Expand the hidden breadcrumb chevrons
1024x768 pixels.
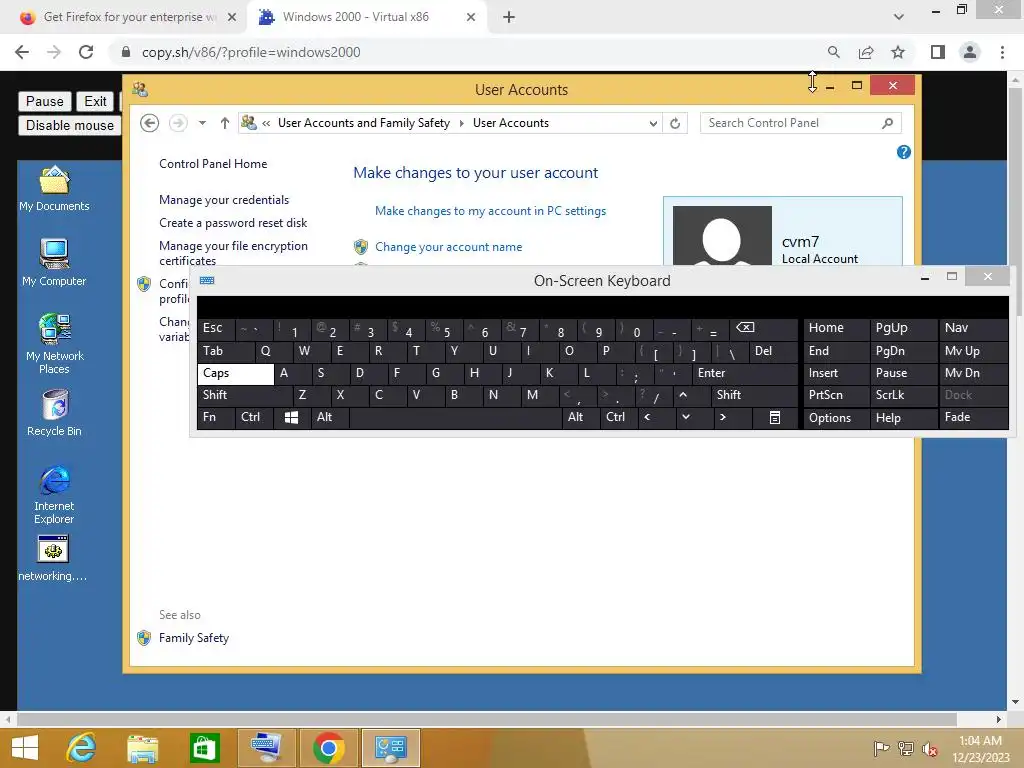266,123
